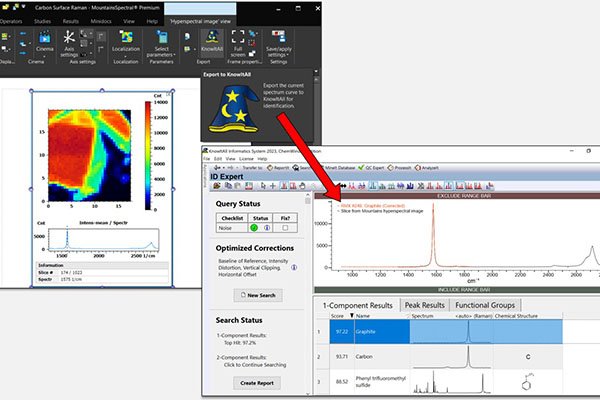Open the License menu in KnowItAll
600x400 pixels.
tap(246, 158)
